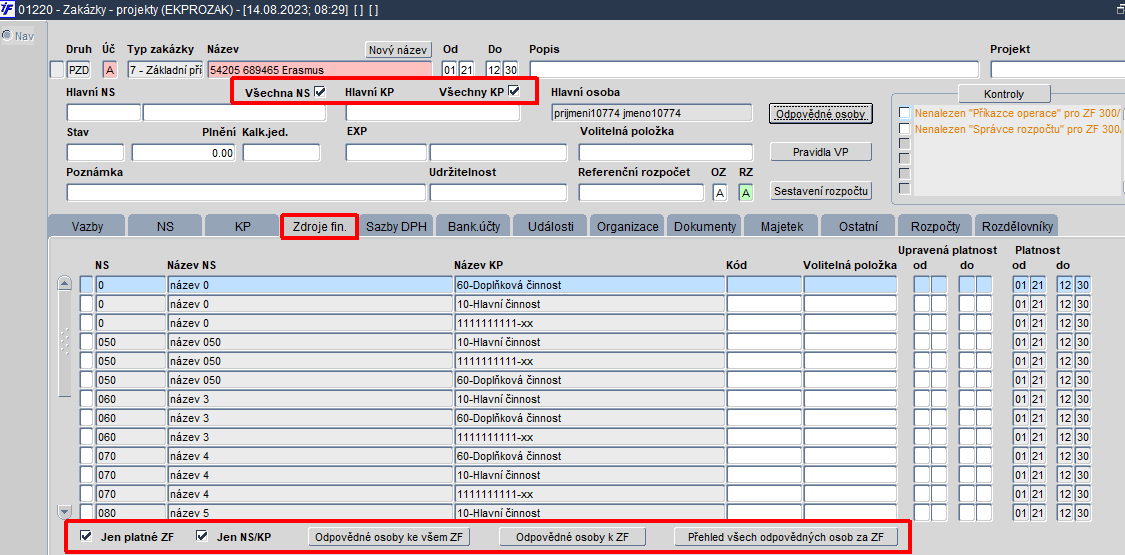Image resolution: width=1125 pixels, height=555 pixels.
Task: Uncheck the Jen NS/KP checkbox
Action: (202, 536)
